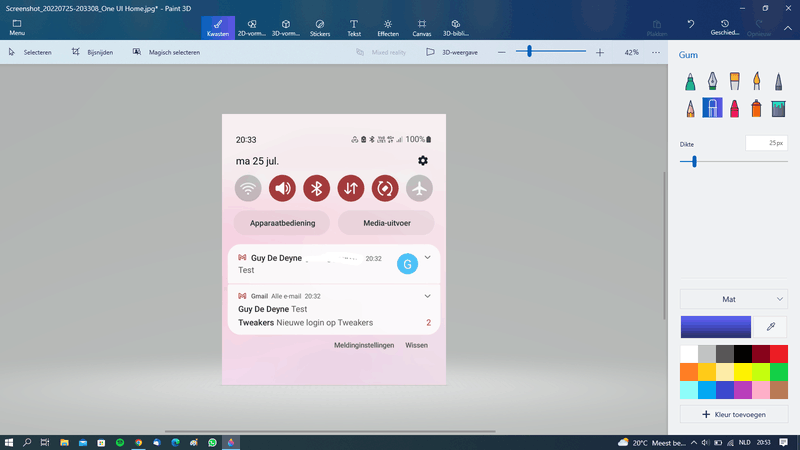Open the Stickers tab
Screen dimensions: 800x450
pyautogui.click(x=320, y=28)
